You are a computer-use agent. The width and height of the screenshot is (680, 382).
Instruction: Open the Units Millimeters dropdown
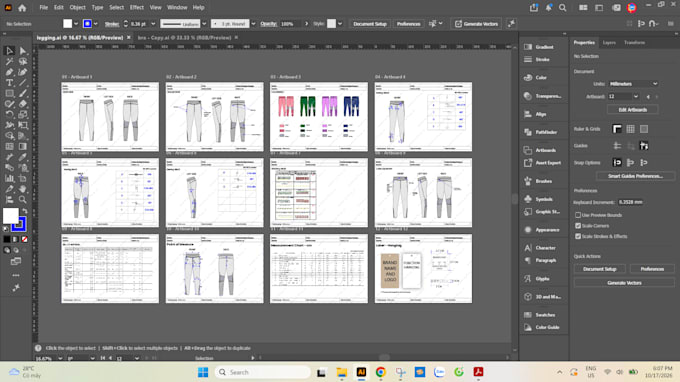click(633, 84)
